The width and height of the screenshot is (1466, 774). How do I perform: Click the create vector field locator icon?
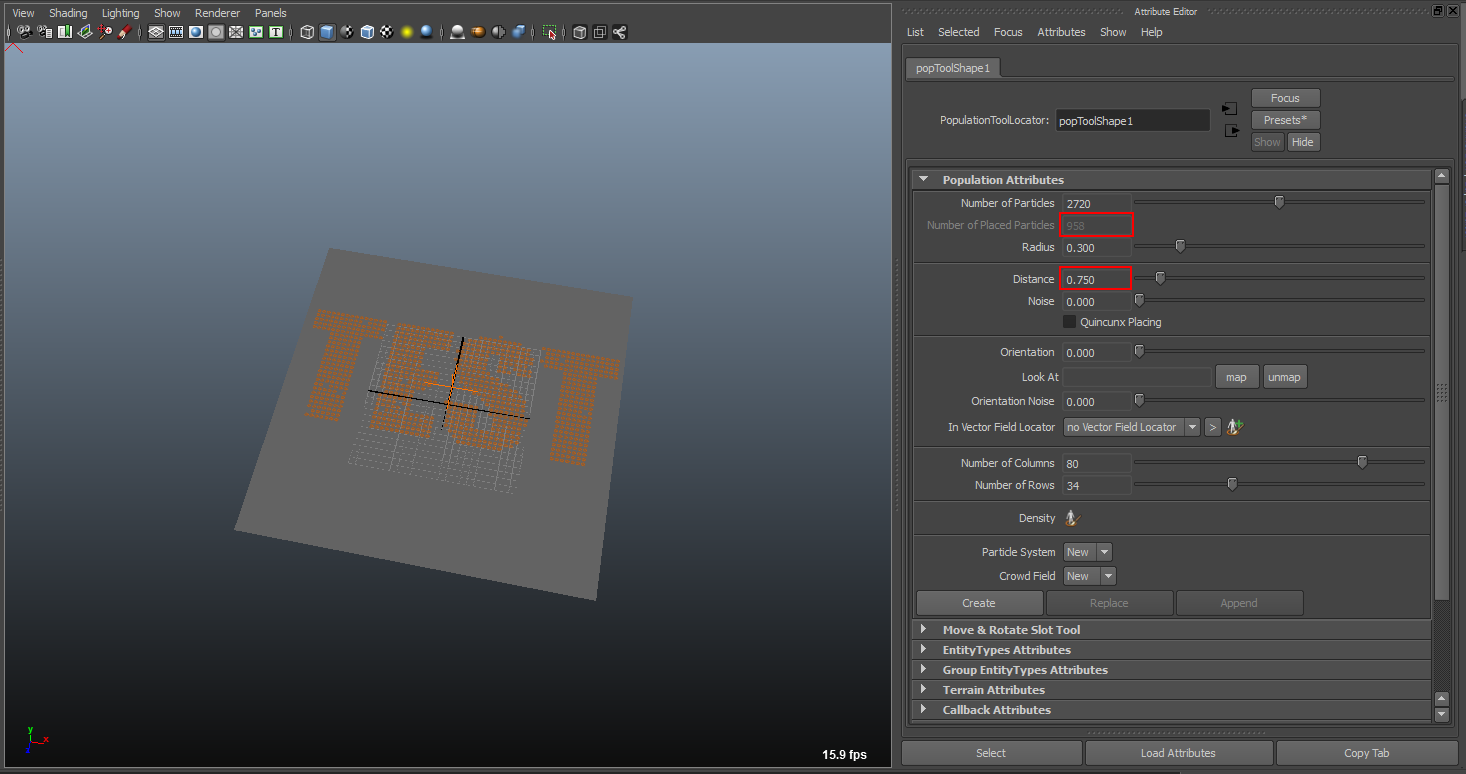[x=1235, y=427]
